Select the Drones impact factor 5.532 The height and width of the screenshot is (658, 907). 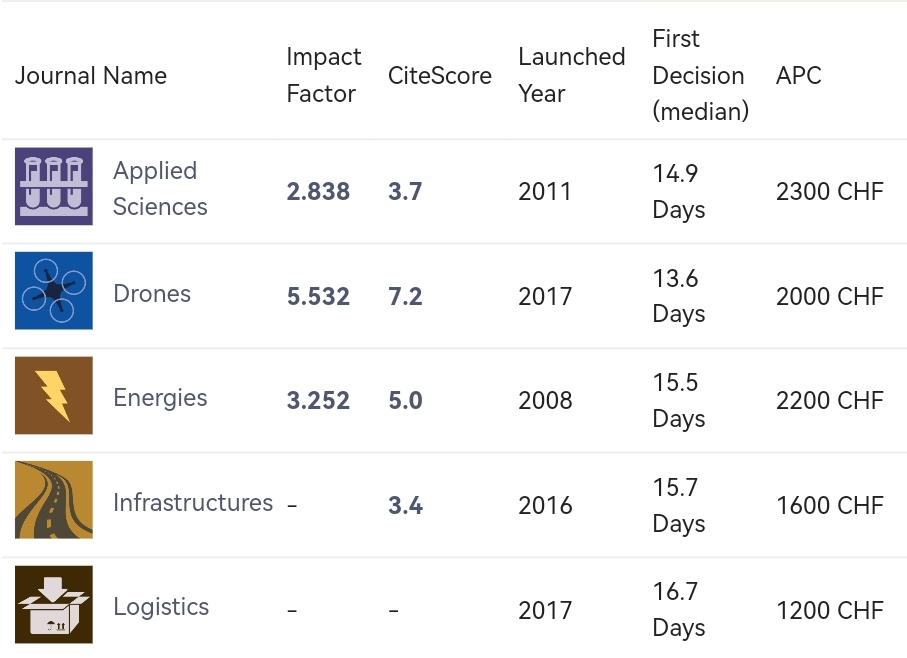pyautogui.click(x=318, y=297)
